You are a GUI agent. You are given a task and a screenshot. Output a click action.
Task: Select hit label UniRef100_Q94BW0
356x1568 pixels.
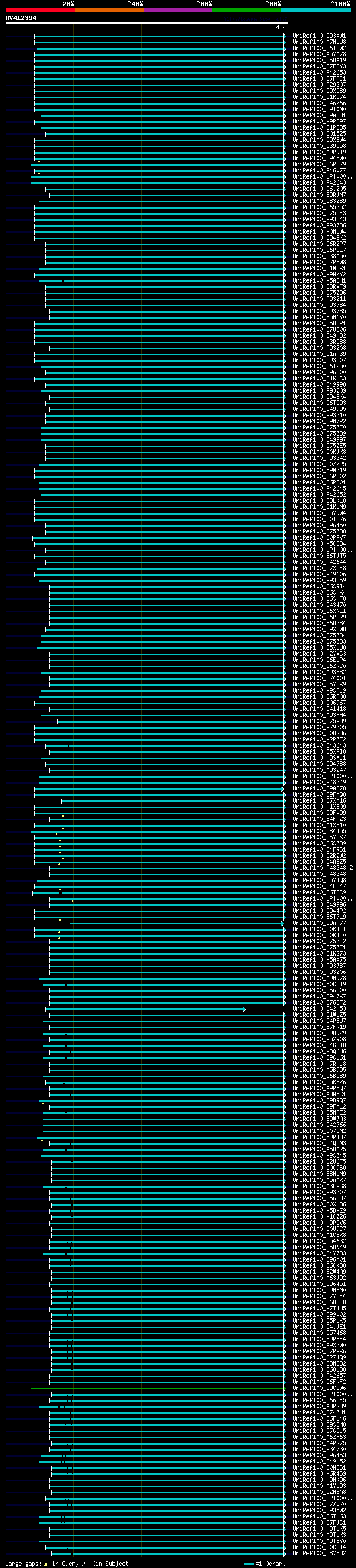[x=319, y=159]
